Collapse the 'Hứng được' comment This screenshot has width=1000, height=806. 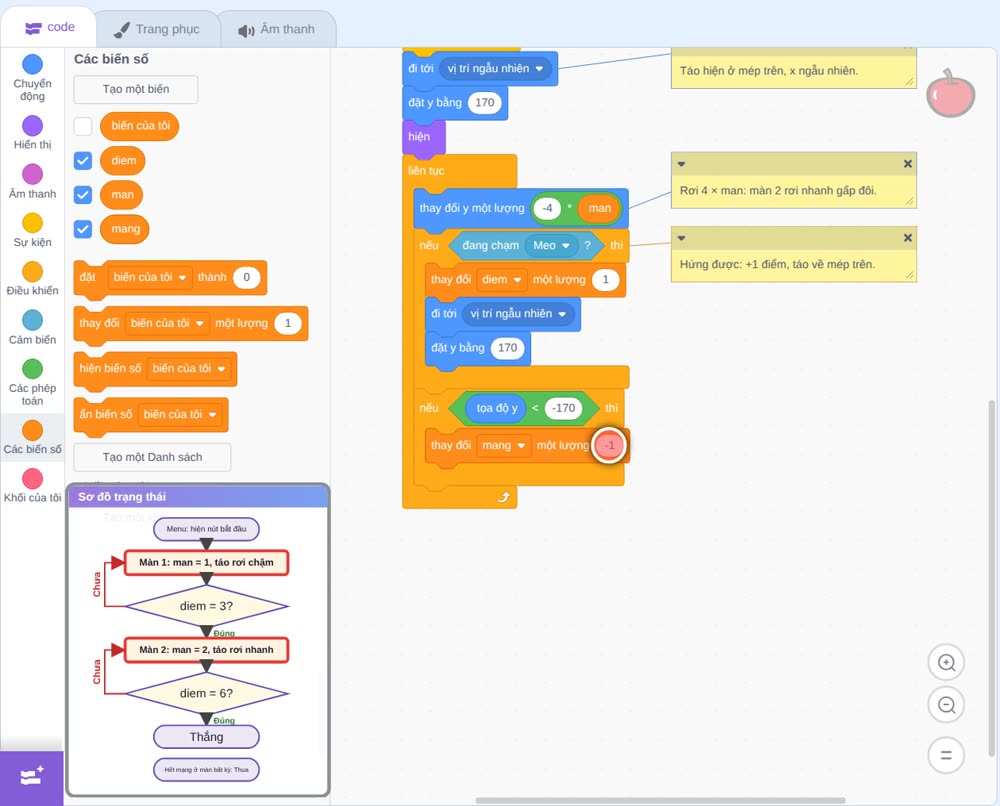[x=681, y=238]
